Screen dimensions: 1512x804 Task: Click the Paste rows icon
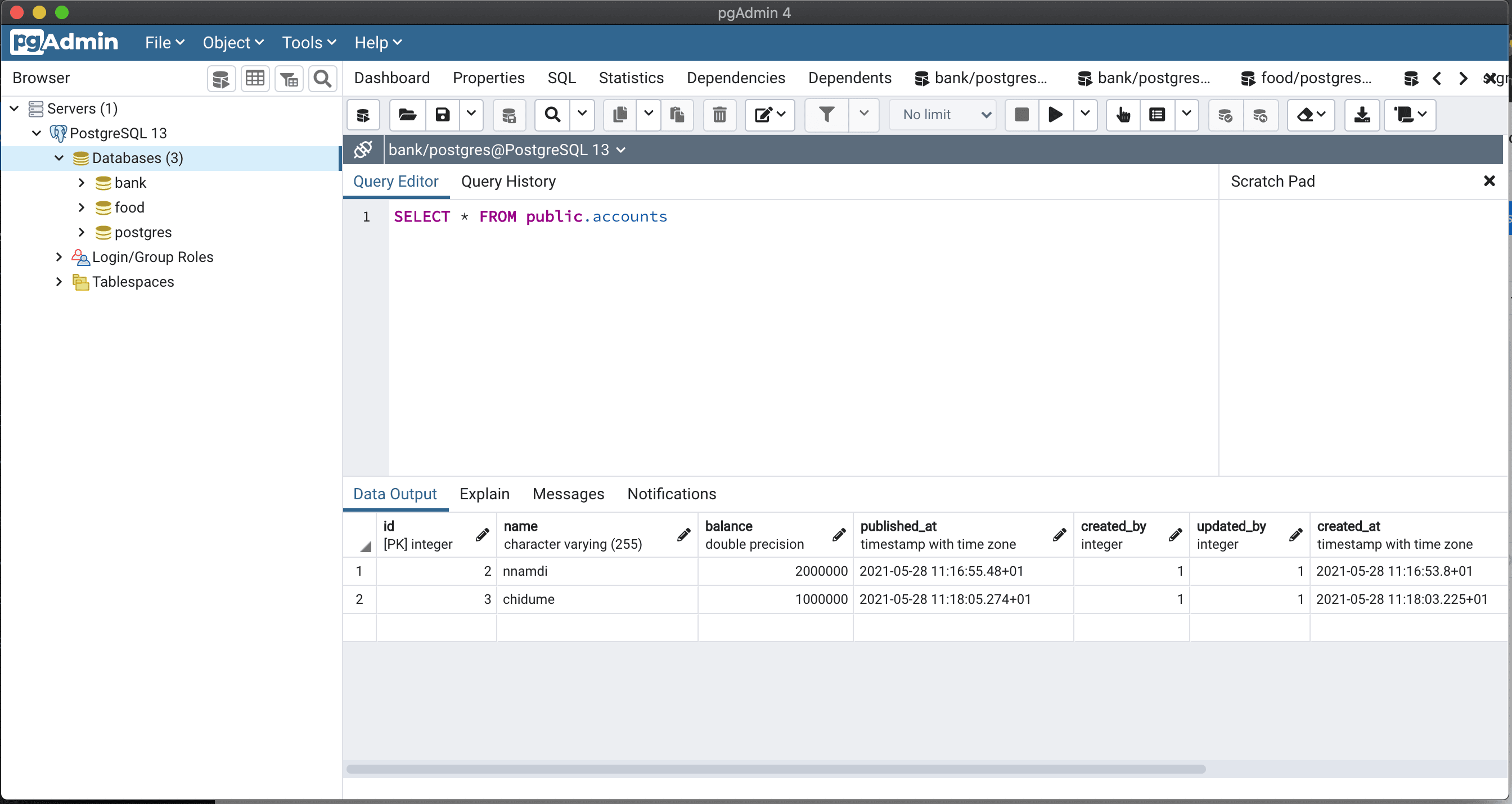(677, 115)
